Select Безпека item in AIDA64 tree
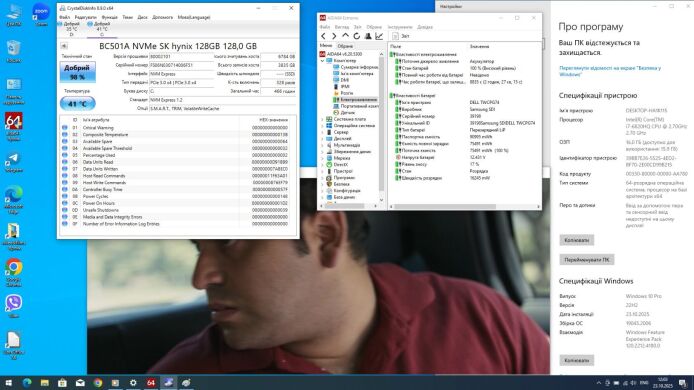694x390 pixels. click(x=338, y=184)
